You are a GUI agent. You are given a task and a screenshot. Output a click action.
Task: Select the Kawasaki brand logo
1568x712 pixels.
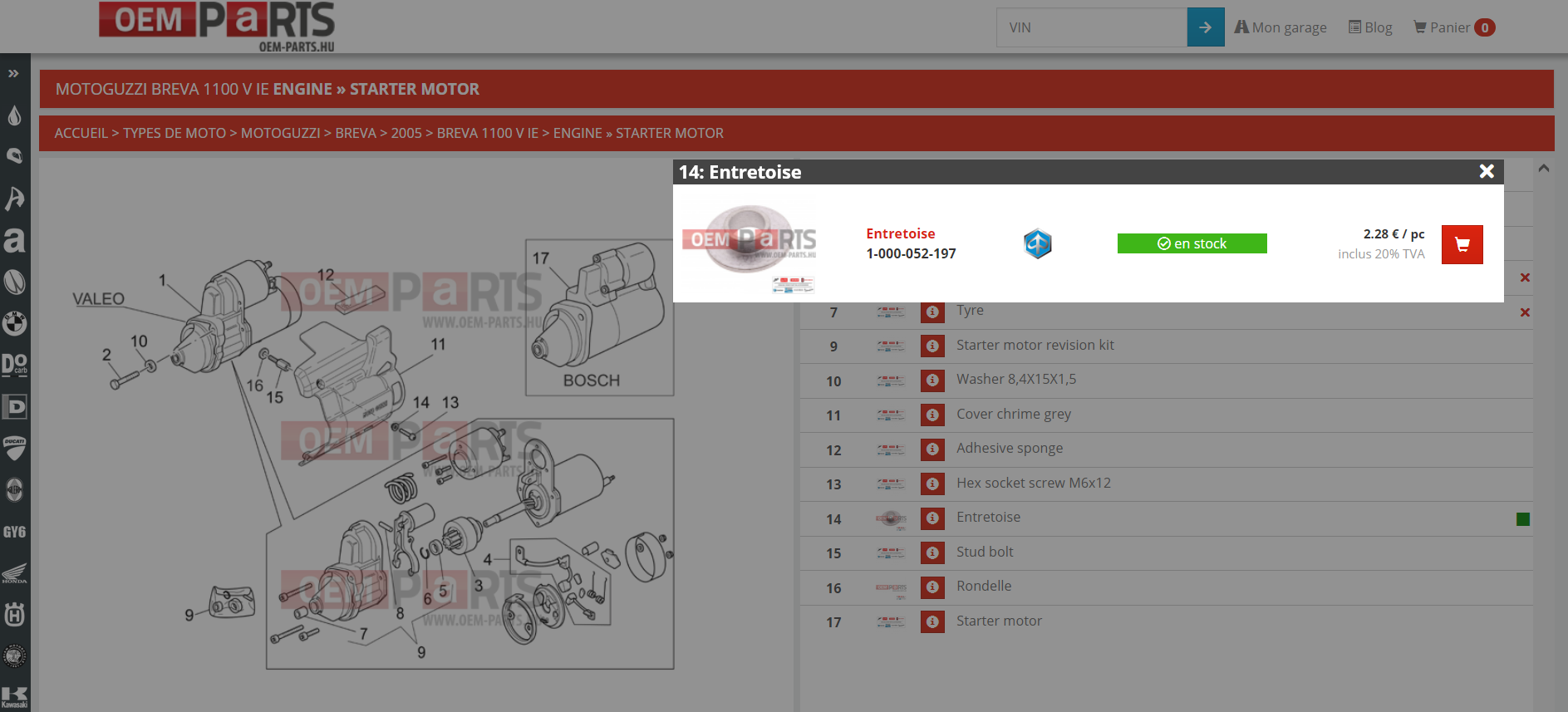14,698
